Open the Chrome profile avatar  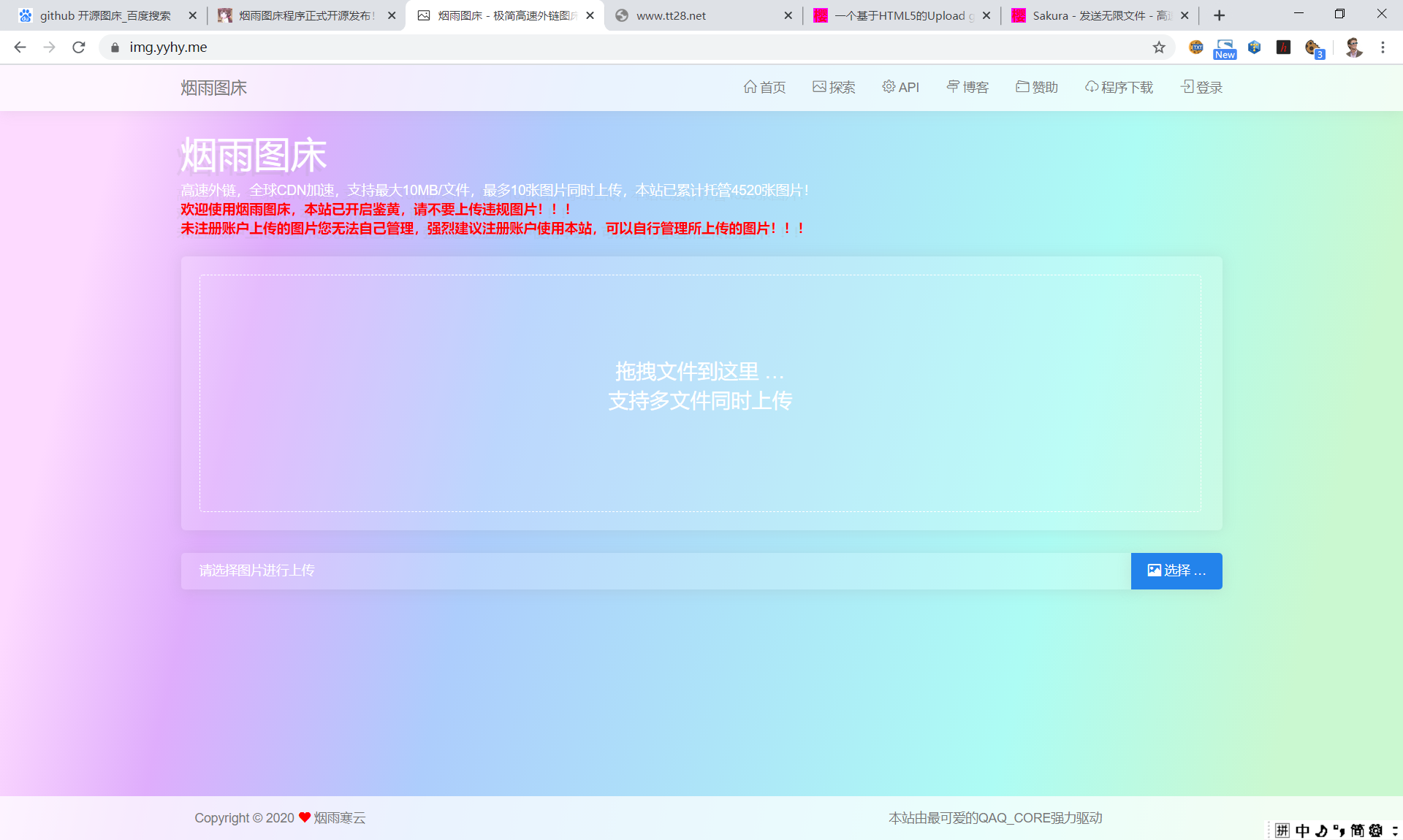click(x=1353, y=47)
